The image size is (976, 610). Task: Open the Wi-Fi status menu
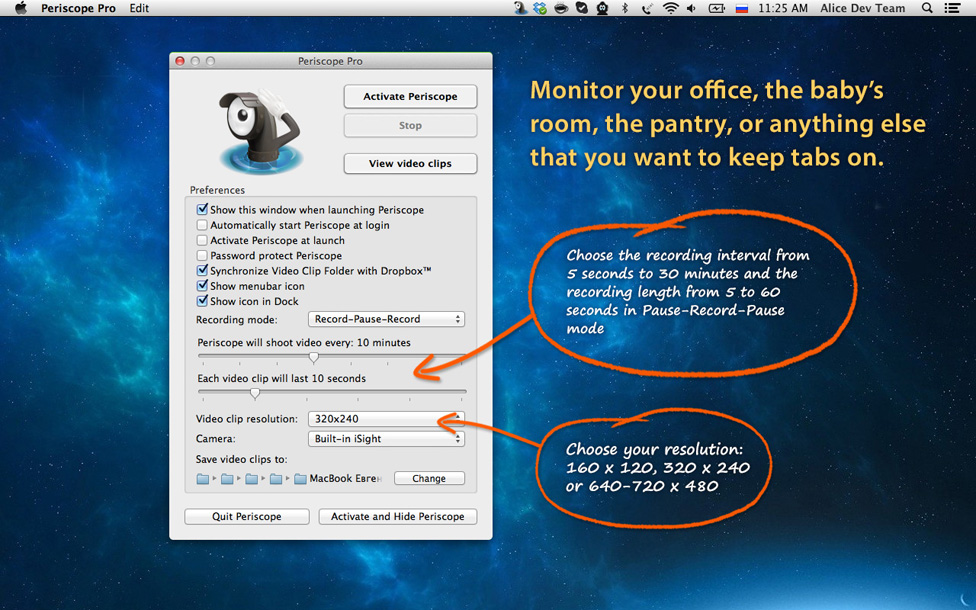pos(670,8)
